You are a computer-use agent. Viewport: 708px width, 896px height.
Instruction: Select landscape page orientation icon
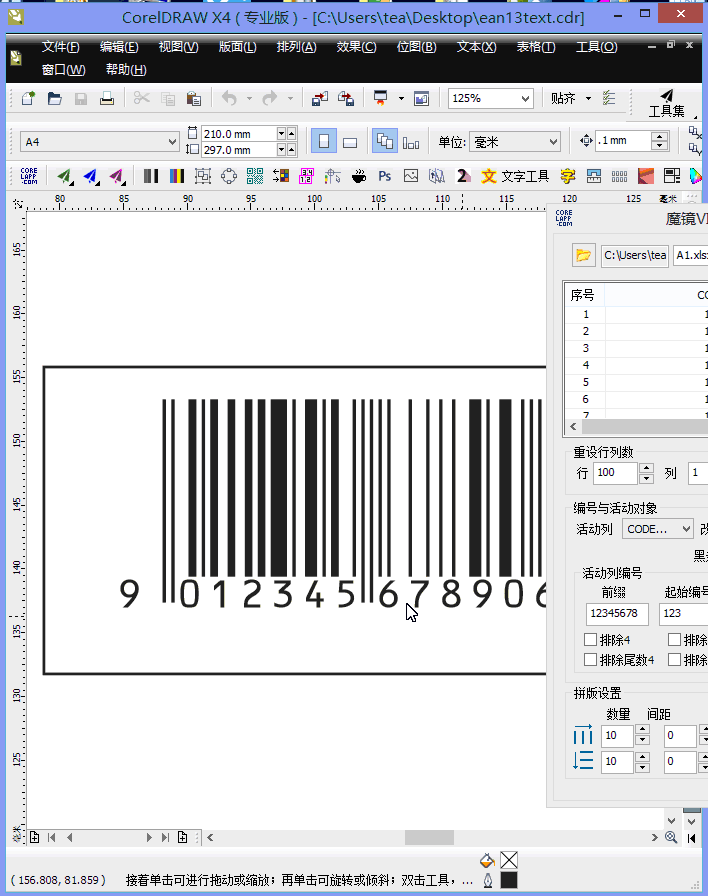[350, 142]
